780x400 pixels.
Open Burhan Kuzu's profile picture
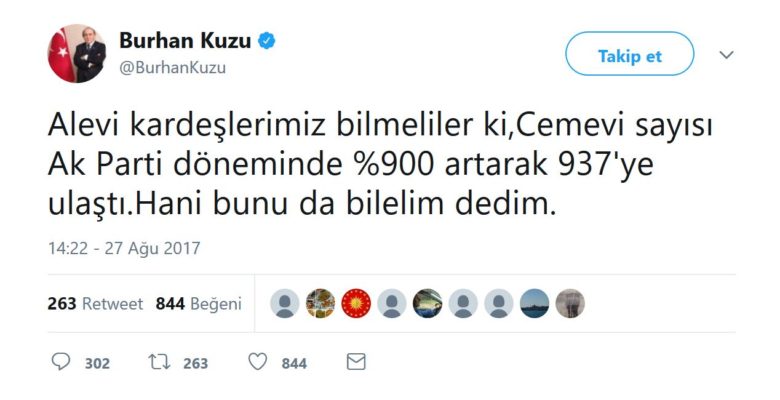77,53
